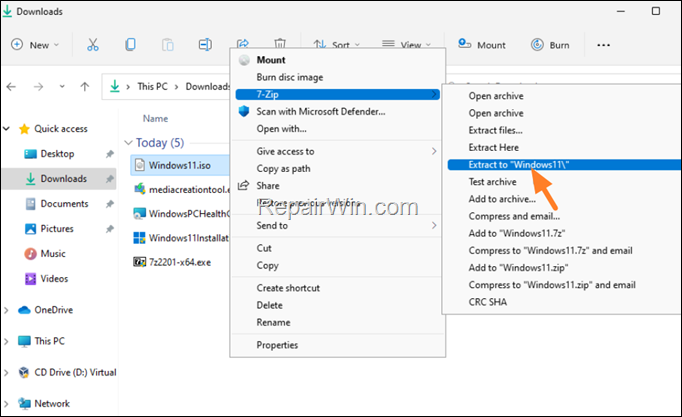Screen dimensions: 682x417
Task: Click the Paste toolbar icon
Action: [x=167, y=45]
